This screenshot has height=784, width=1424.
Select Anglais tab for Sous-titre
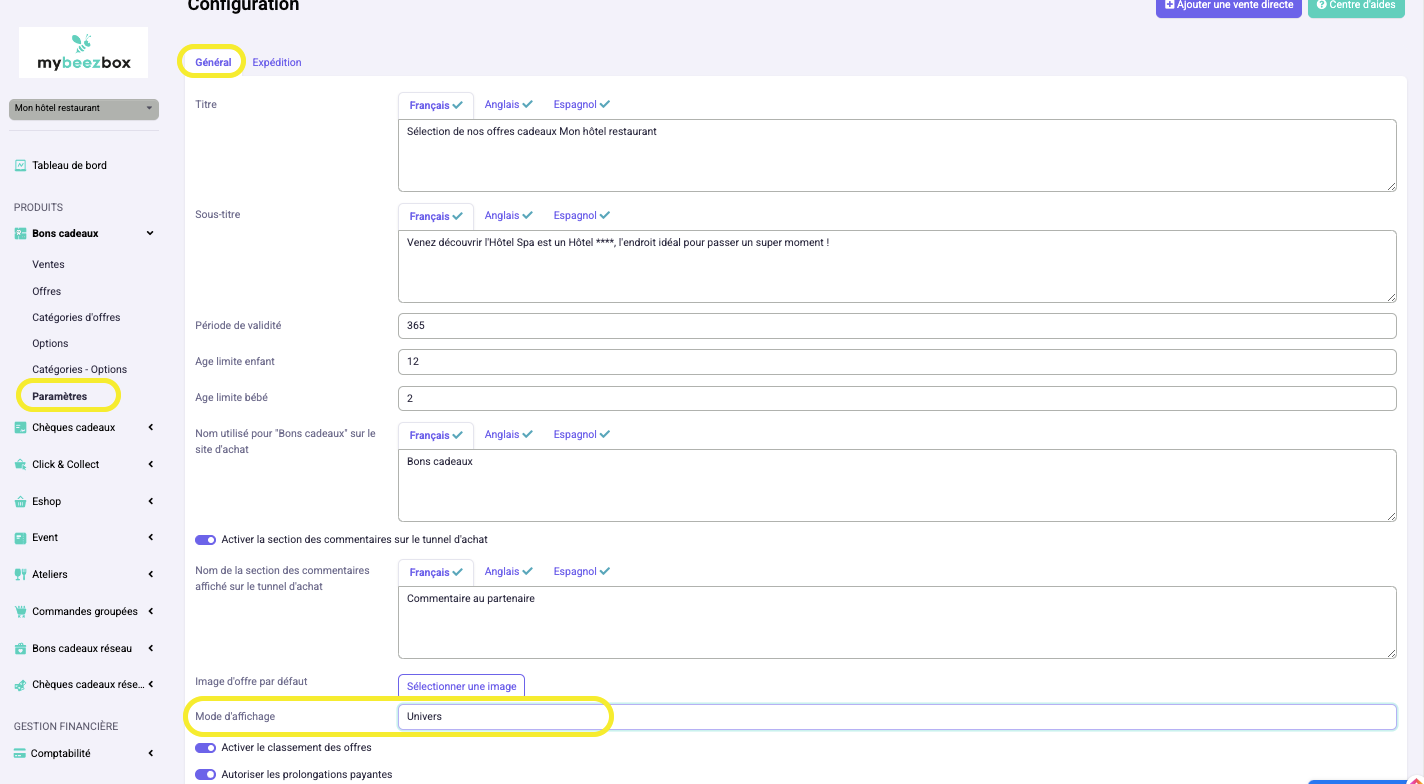[x=509, y=215]
